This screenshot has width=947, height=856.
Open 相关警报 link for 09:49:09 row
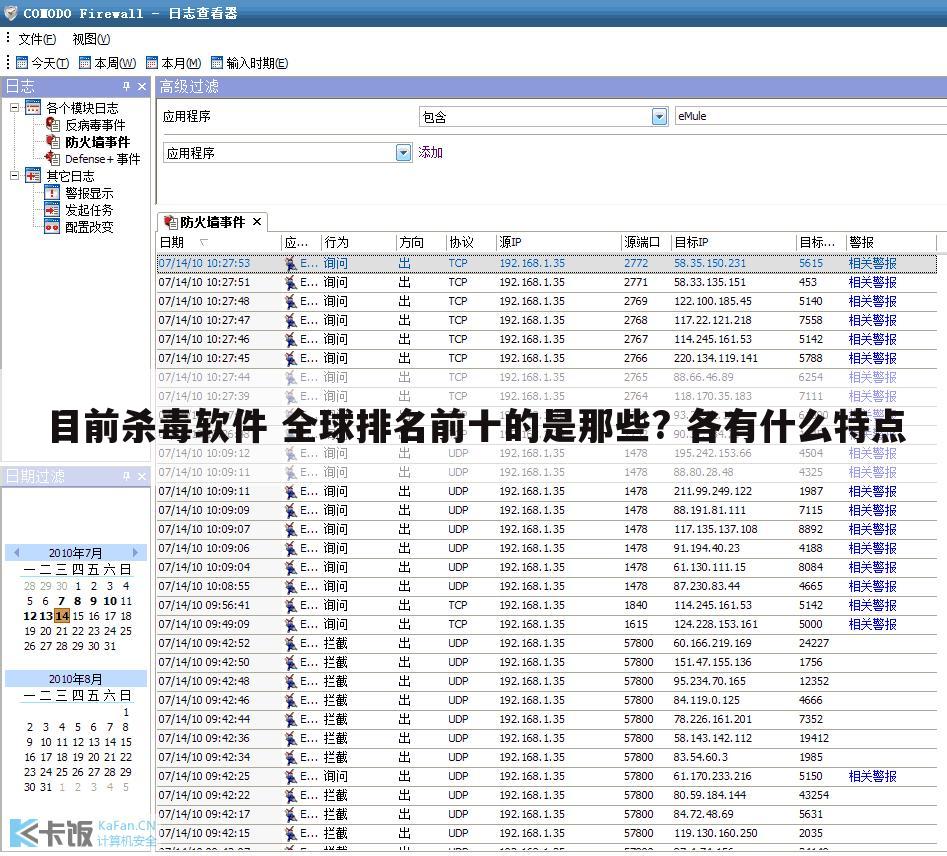pos(872,624)
